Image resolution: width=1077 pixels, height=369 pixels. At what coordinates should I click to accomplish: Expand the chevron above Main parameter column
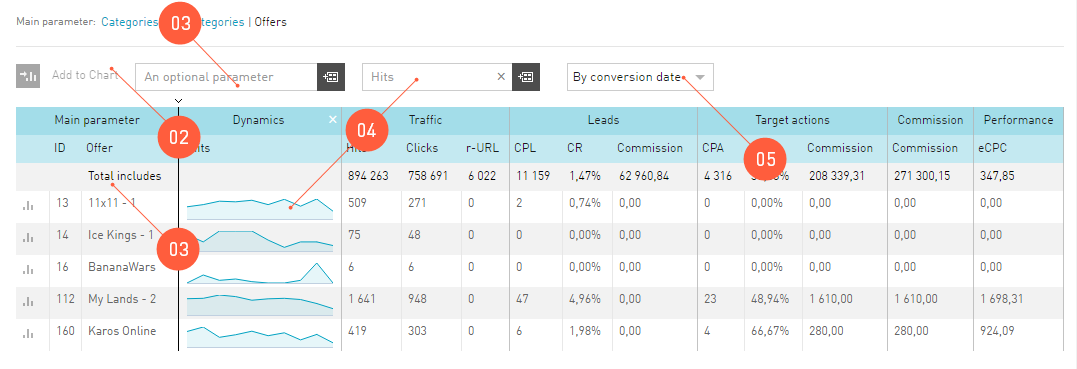(179, 101)
